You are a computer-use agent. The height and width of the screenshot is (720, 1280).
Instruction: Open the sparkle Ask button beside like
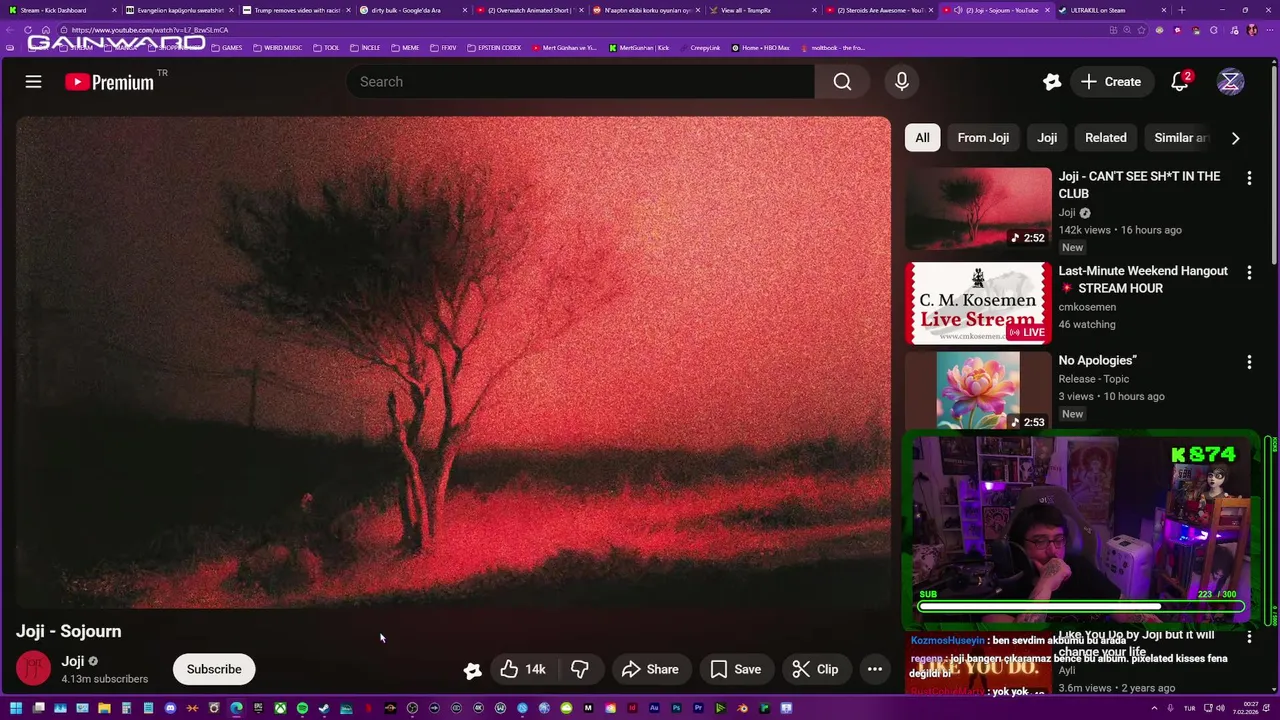472,670
